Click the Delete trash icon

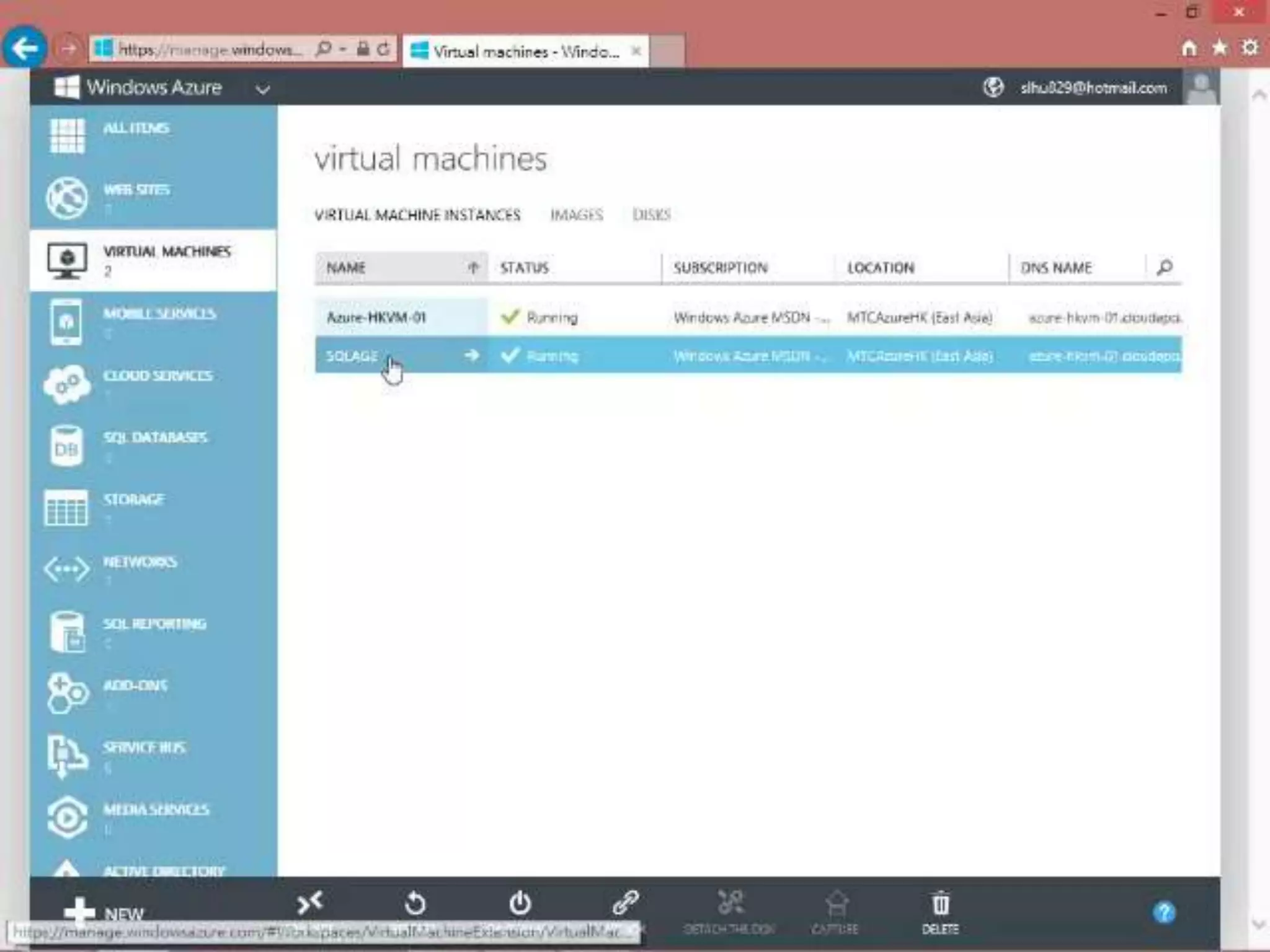click(940, 905)
